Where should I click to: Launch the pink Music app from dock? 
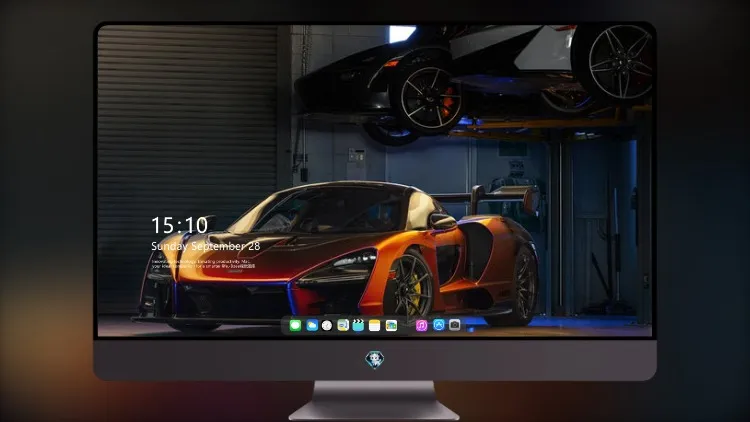click(421, 326)
